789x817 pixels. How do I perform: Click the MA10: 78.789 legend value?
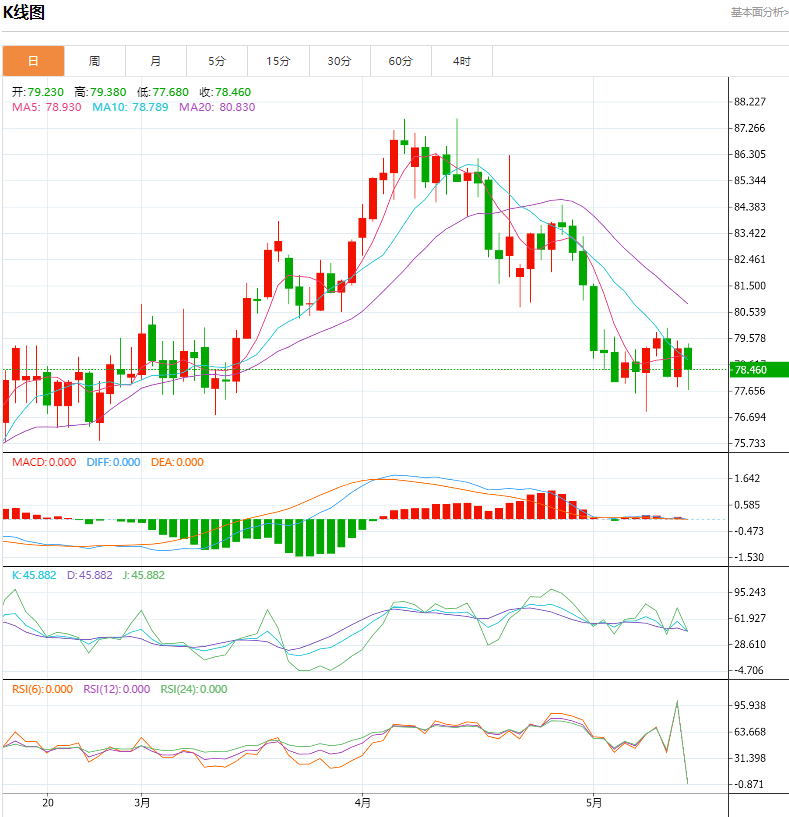click(130, 107)
